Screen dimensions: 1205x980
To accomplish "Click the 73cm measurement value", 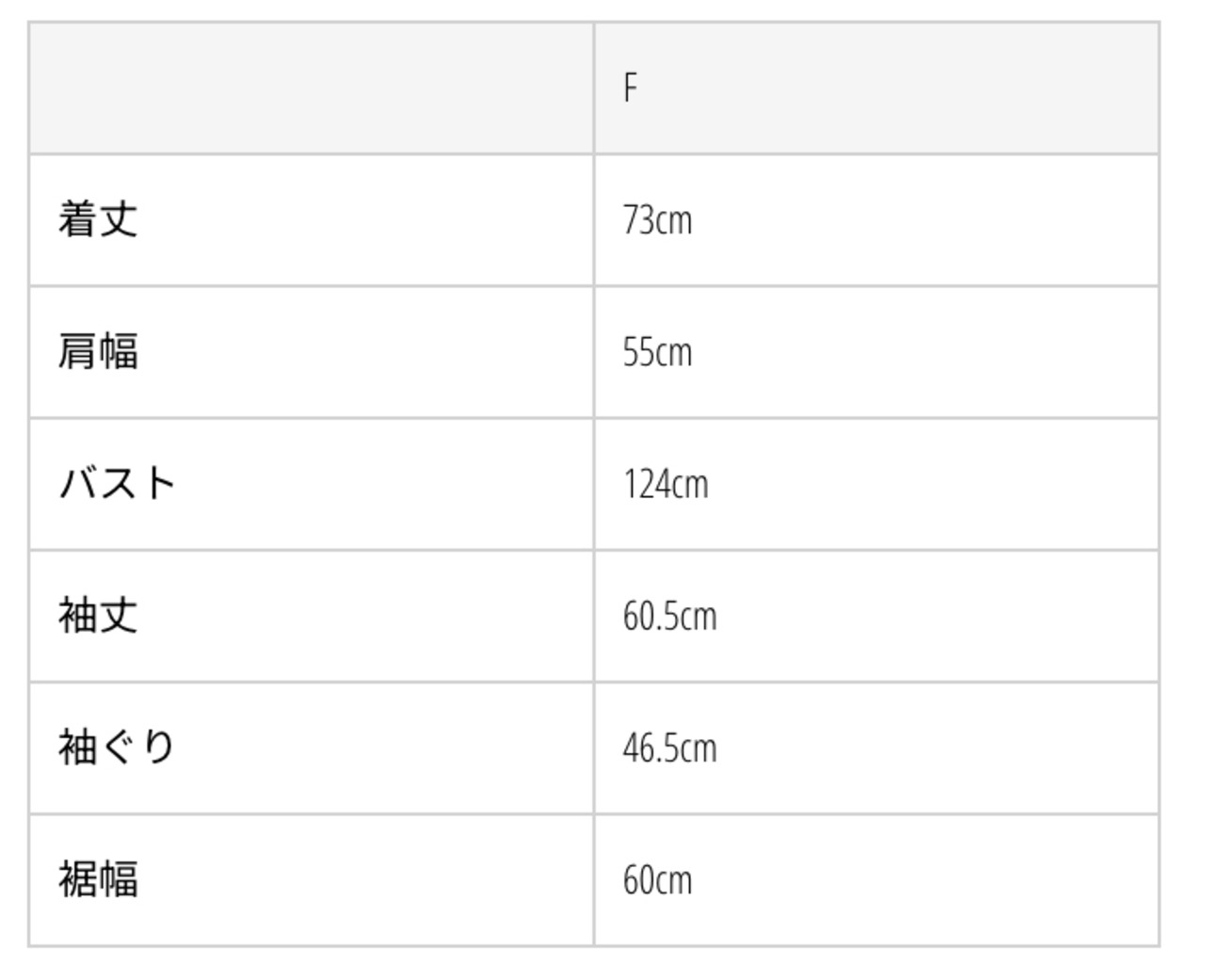I will [657, 220].
